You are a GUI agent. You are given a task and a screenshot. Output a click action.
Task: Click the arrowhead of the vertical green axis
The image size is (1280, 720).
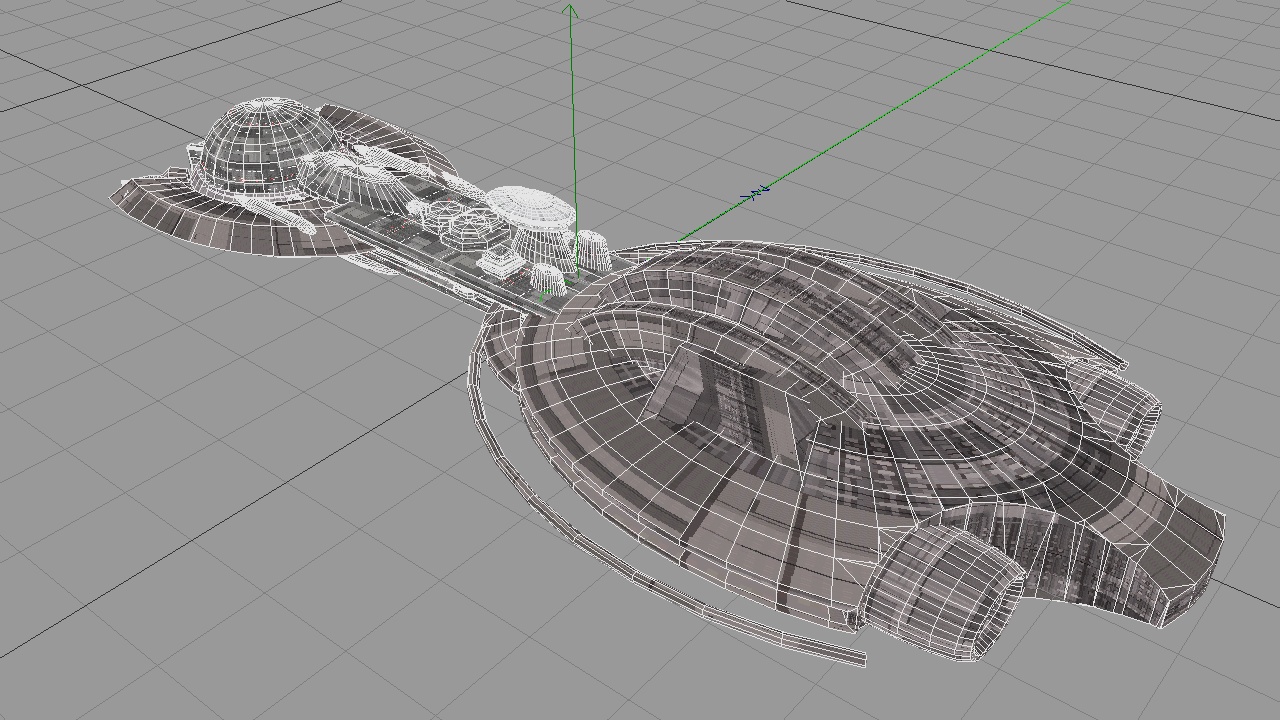coord(570,10)
